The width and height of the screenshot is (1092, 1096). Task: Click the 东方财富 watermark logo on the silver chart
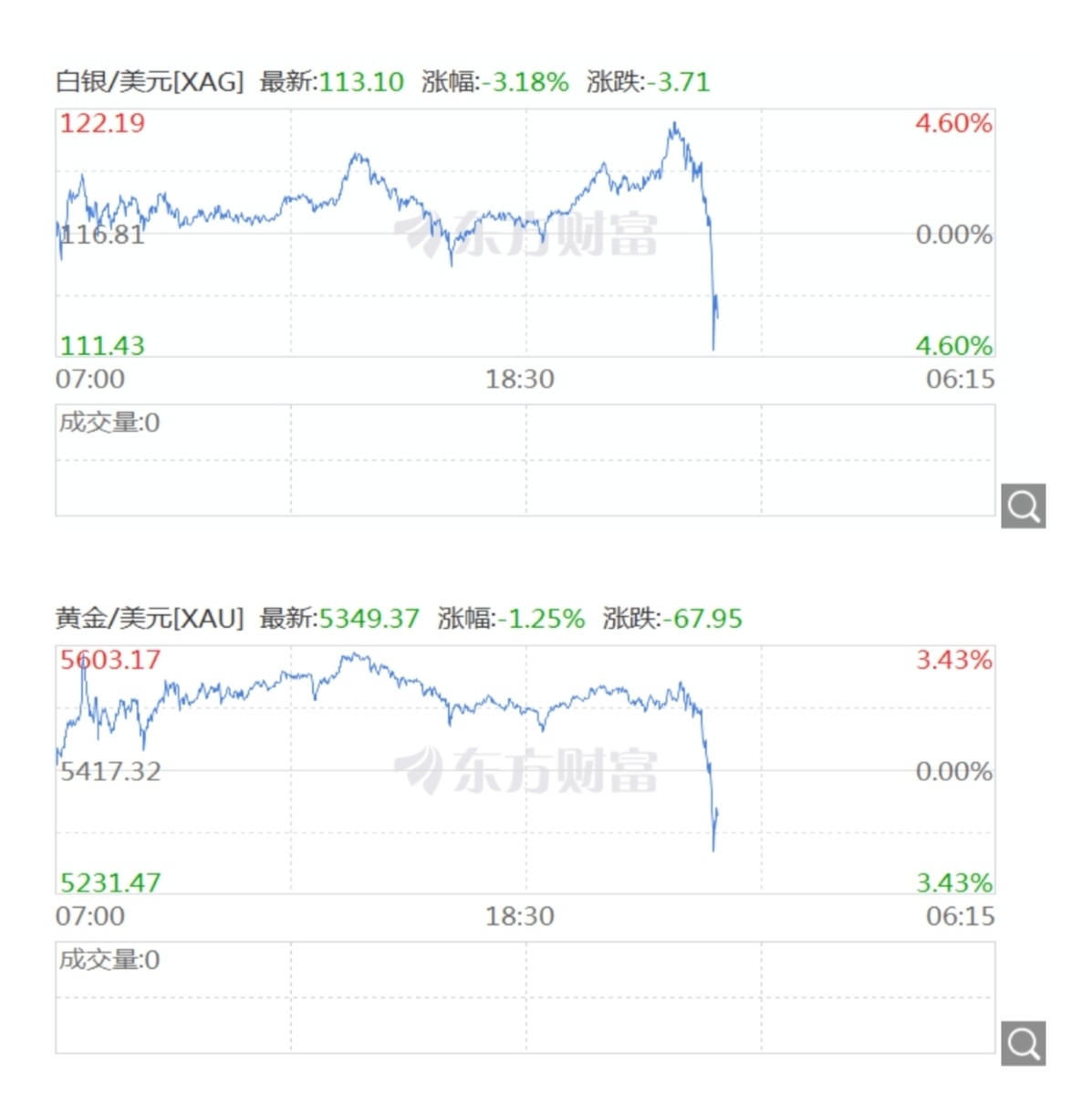click(x=525, y=235)
